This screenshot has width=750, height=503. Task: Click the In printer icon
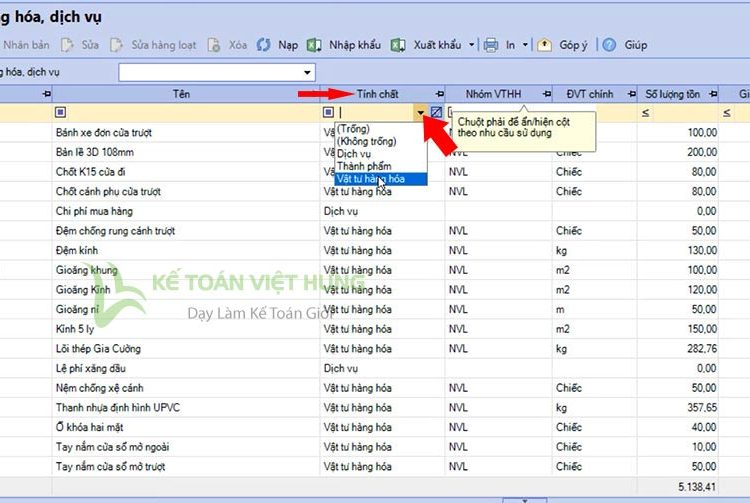coord(491,45)
